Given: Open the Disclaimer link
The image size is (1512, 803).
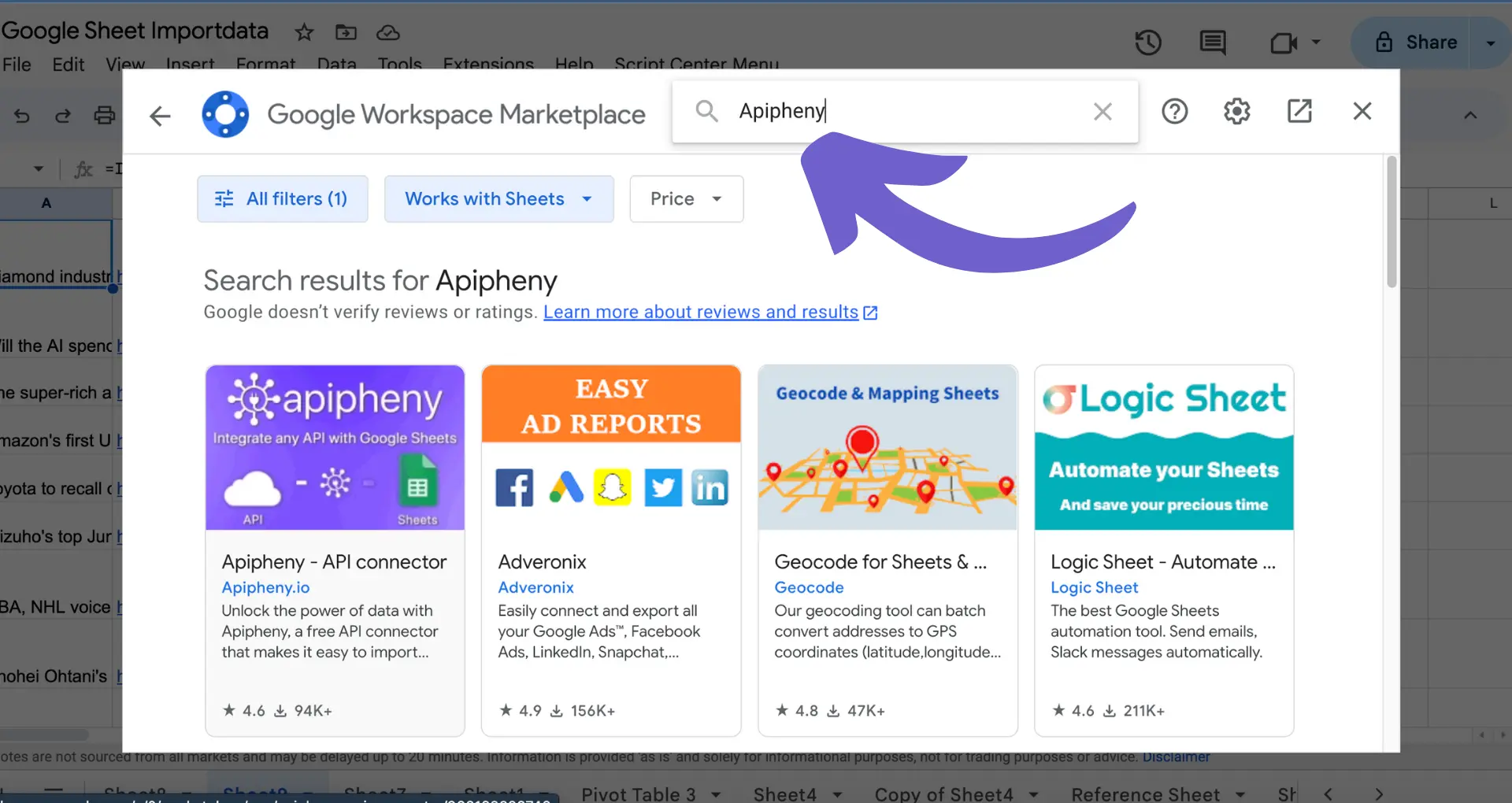Looking at the screenshot, I should point(1176,757).
